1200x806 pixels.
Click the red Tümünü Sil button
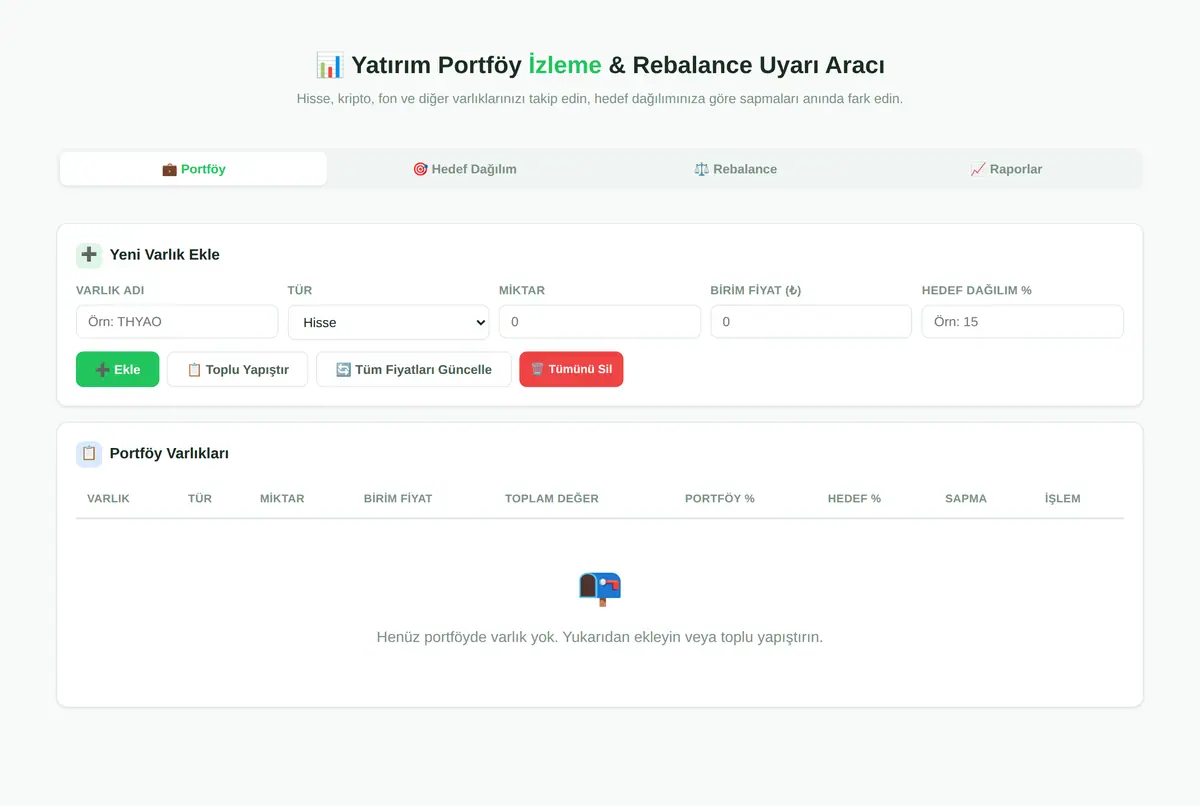[x=571, y=369]
